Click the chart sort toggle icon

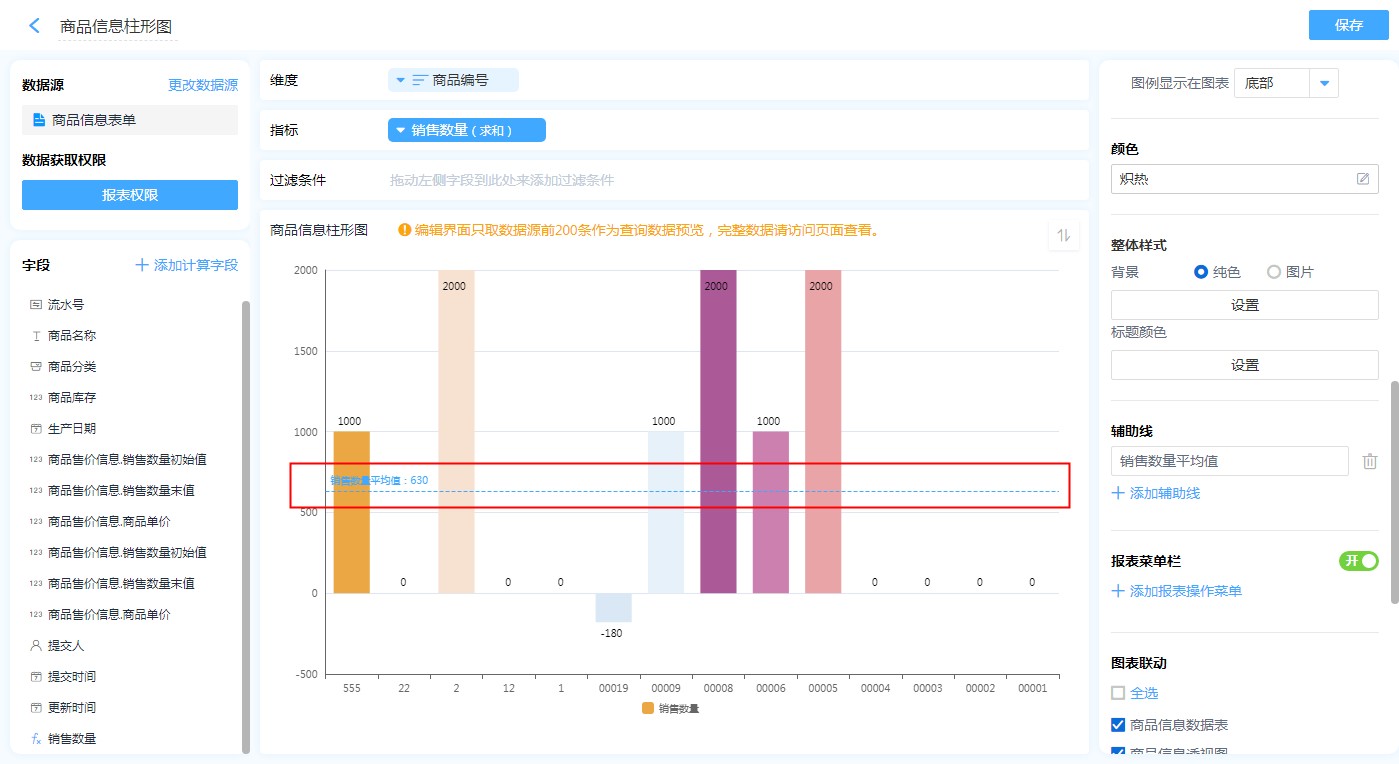point(1064,235)
